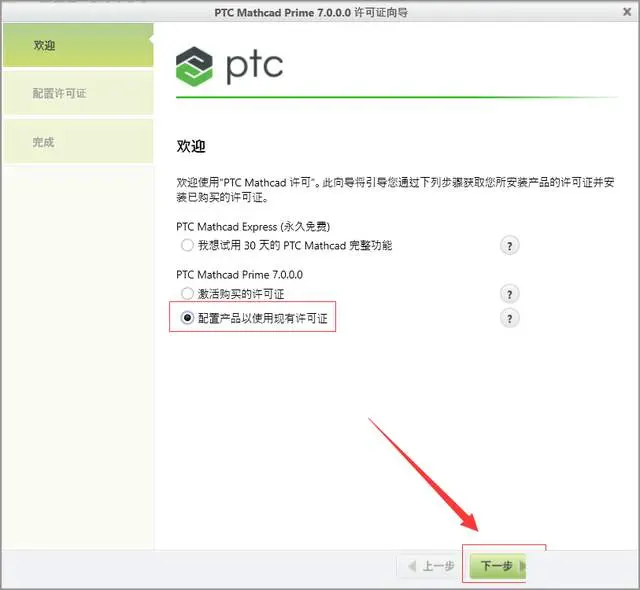Select the 我想试用 30 天 trial radio button
This screenshot has height=590, width=640.
[x=187, y=245]
